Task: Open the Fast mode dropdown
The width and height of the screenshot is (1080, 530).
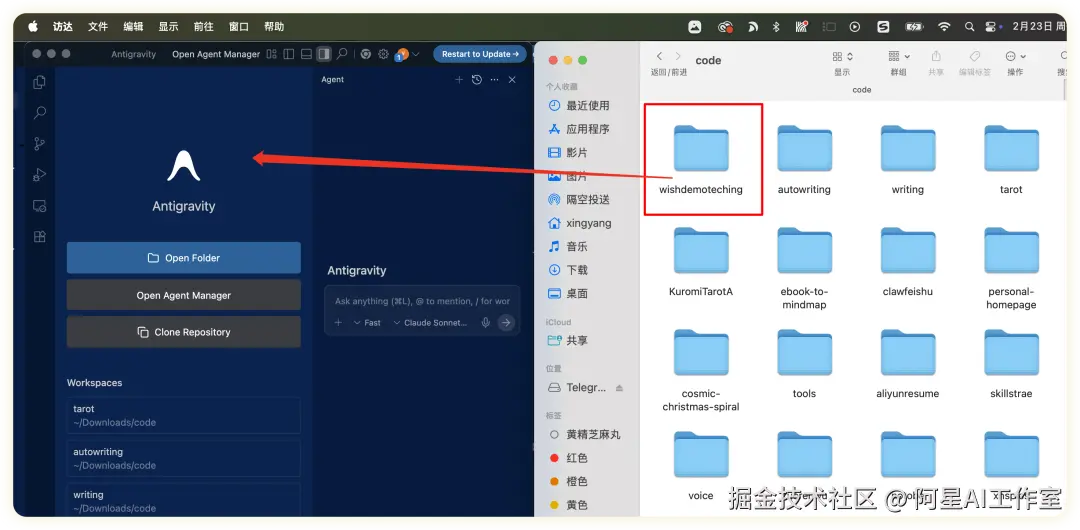Action: point(367,323)
